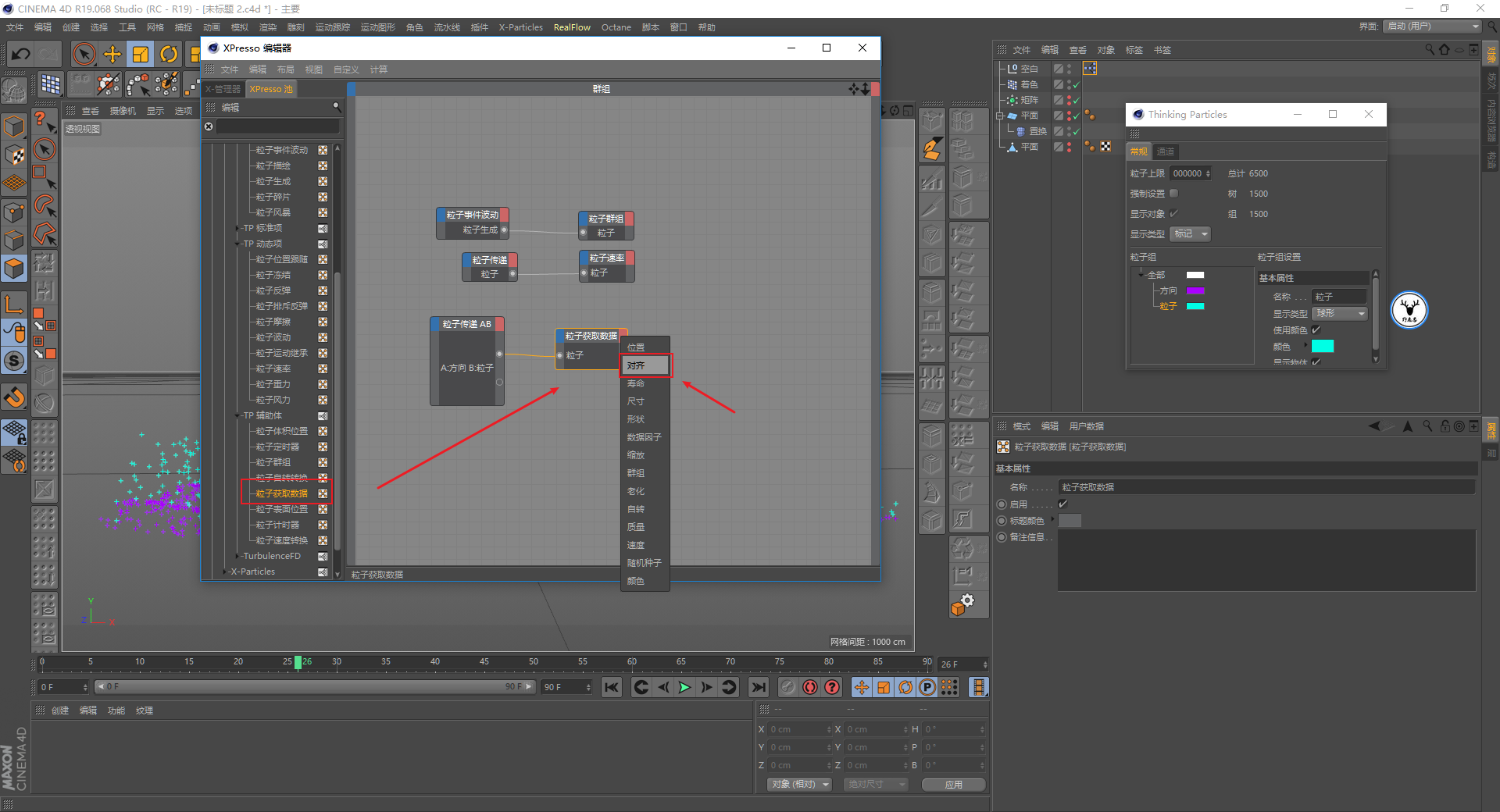Collapse the TP 辅助体 tree node
Image resolution: width=1500 pixels, height=812 pixels.
pyautogui.click(x=237, y=416)
